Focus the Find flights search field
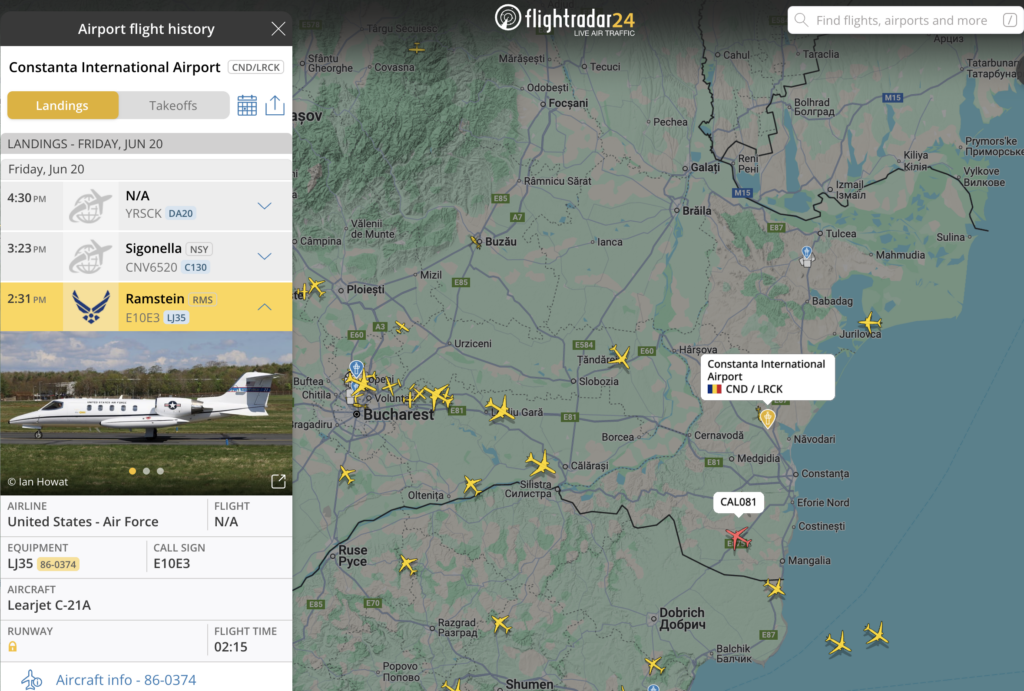 (x=904, y=20)
